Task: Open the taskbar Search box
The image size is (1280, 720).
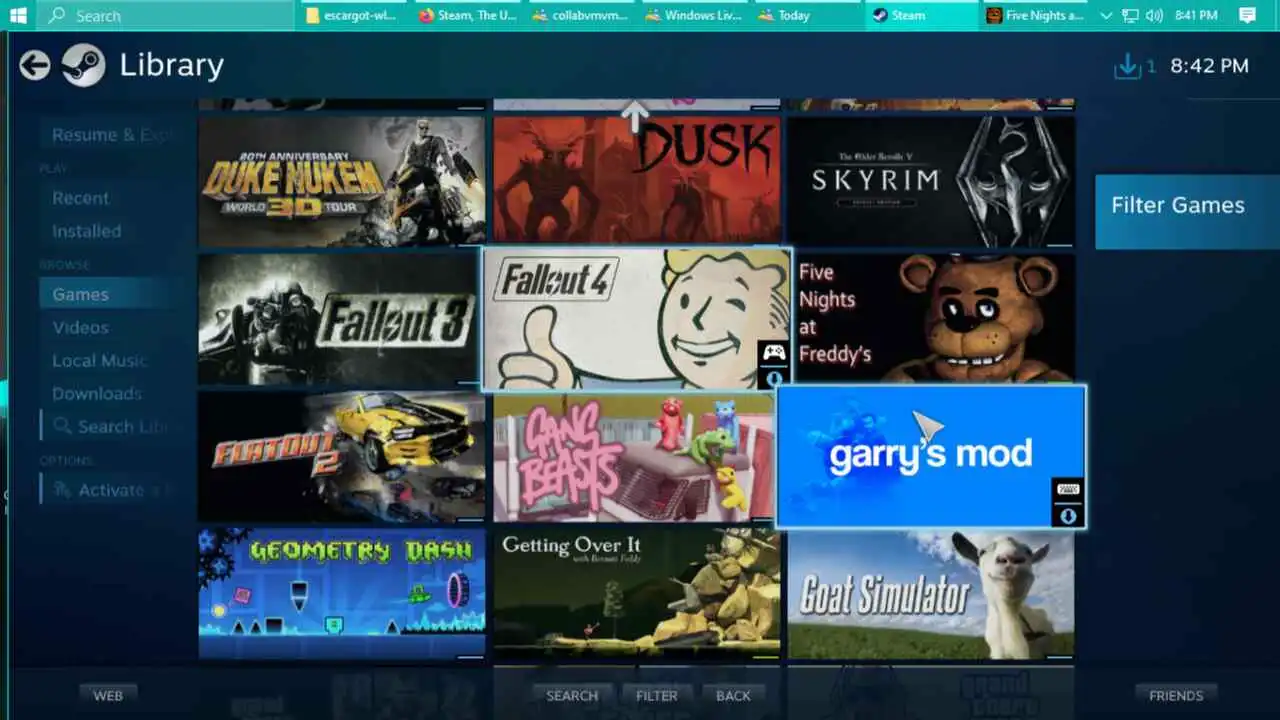Action: [x=165, y=15]
